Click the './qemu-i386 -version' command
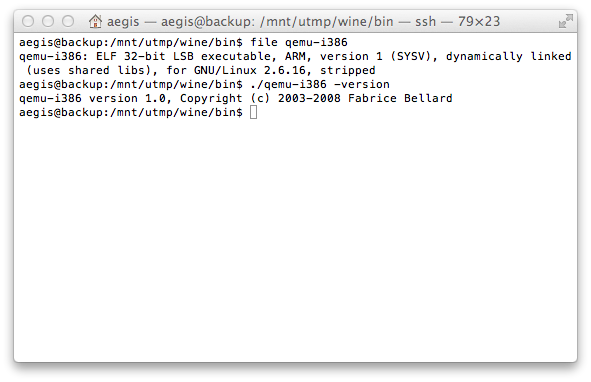591x382 pixels. click(320, 84)
